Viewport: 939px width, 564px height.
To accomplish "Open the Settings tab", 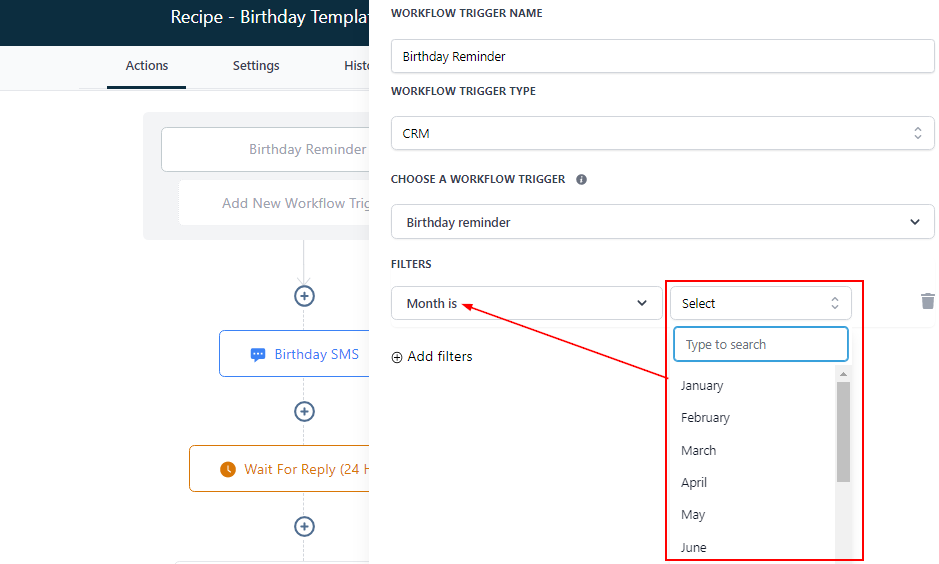I will pyautogui.click(x=256, y=66).
